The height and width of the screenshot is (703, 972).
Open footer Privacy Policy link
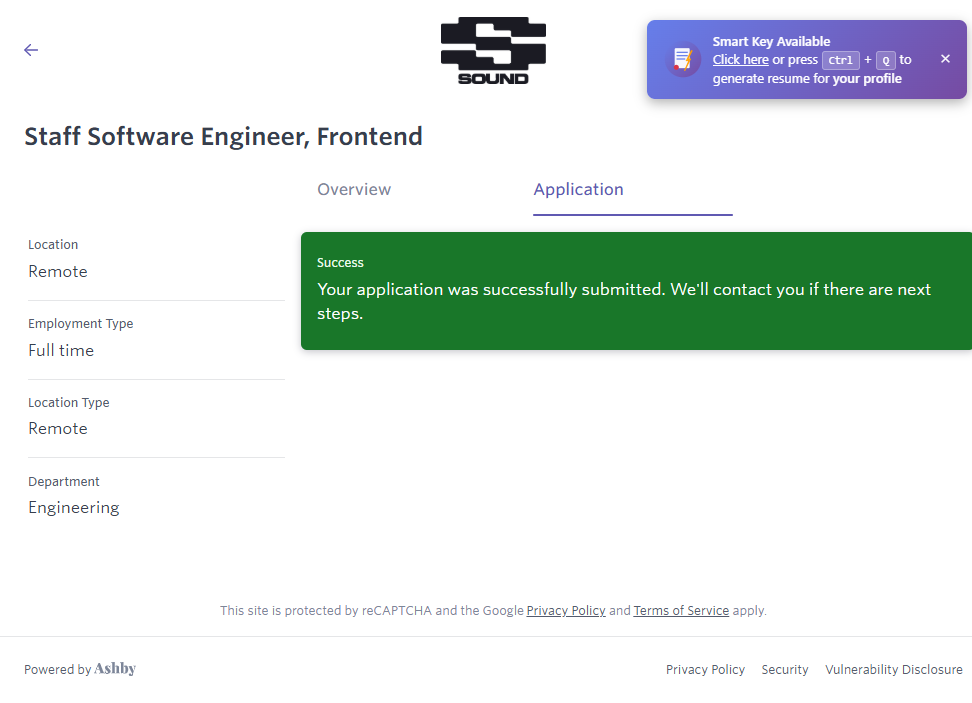pos(705,670)
